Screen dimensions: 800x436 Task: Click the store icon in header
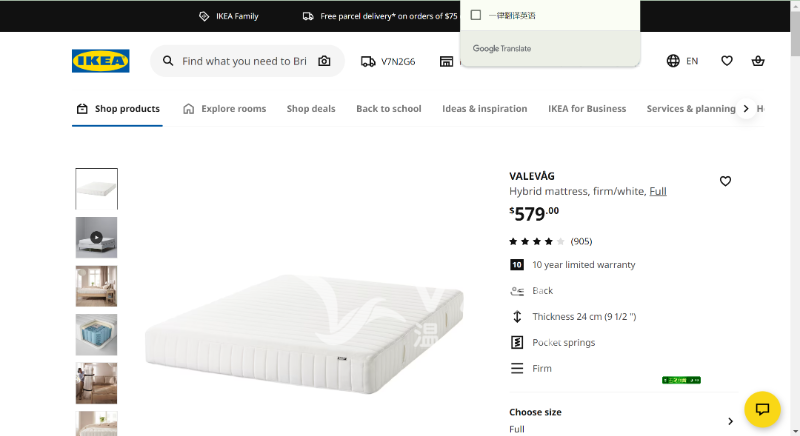tap(446, 61)
